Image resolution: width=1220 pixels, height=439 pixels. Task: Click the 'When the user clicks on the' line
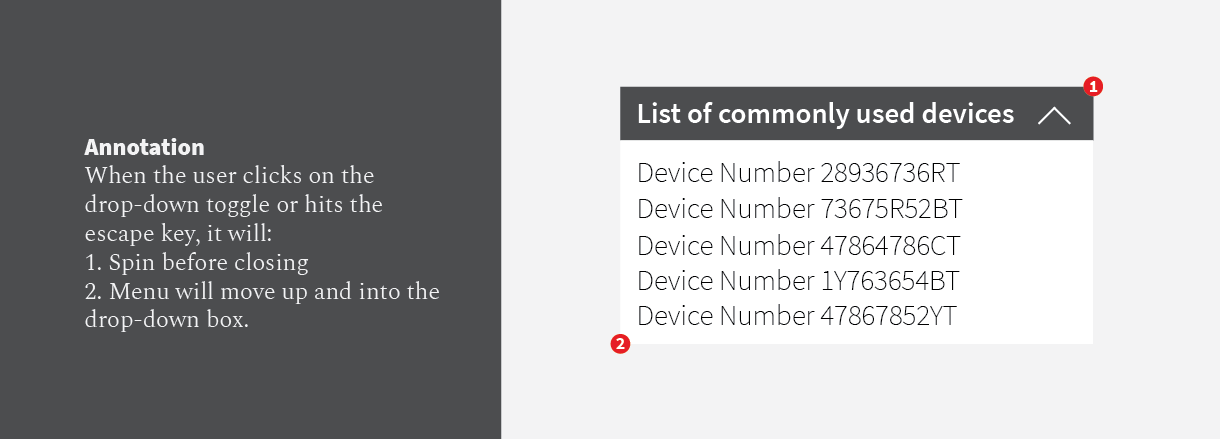(x=229, y=176)
